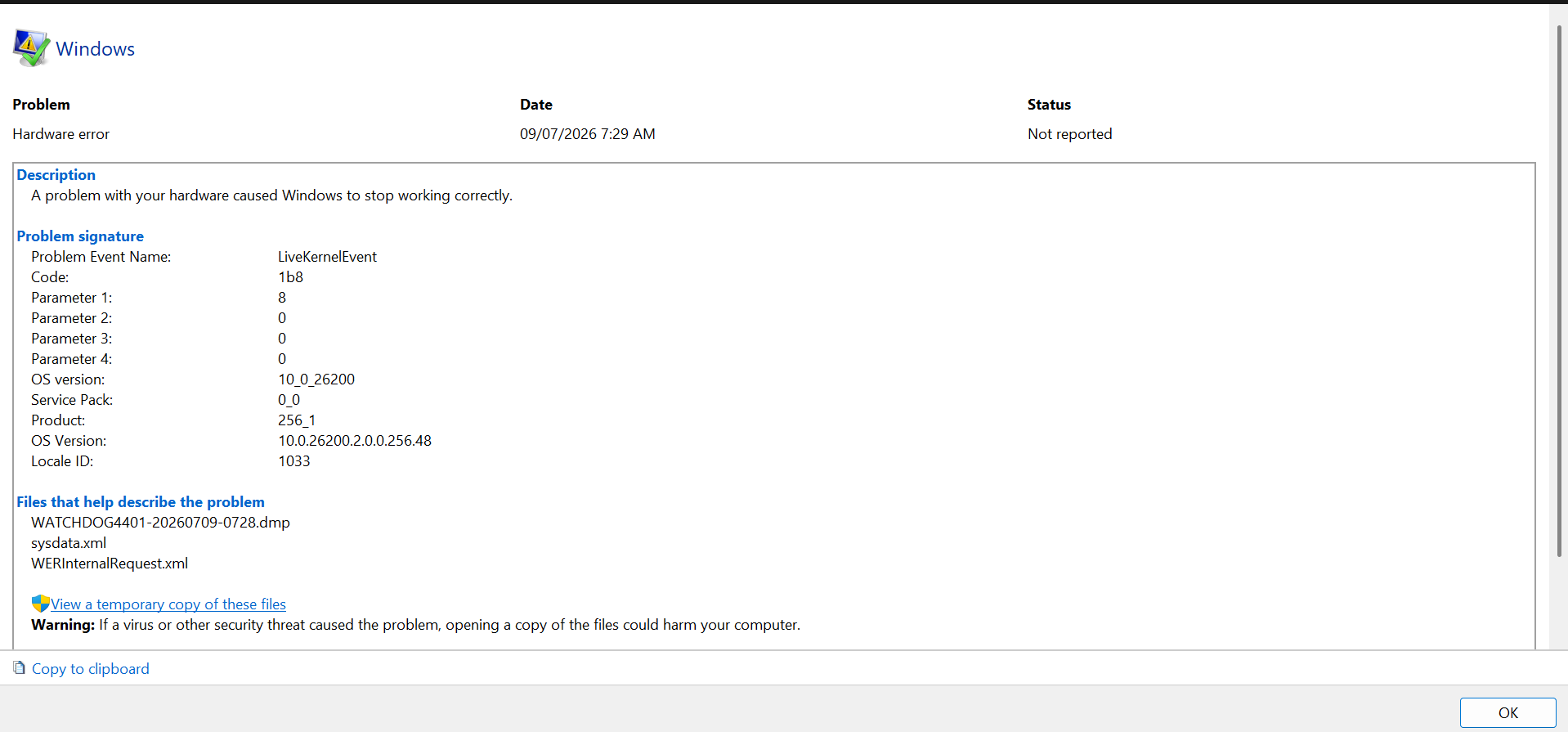This screenshot has height=732, width=1568.
Task: Confirm the dialog with OK
Action: (x=1508, y=712)
